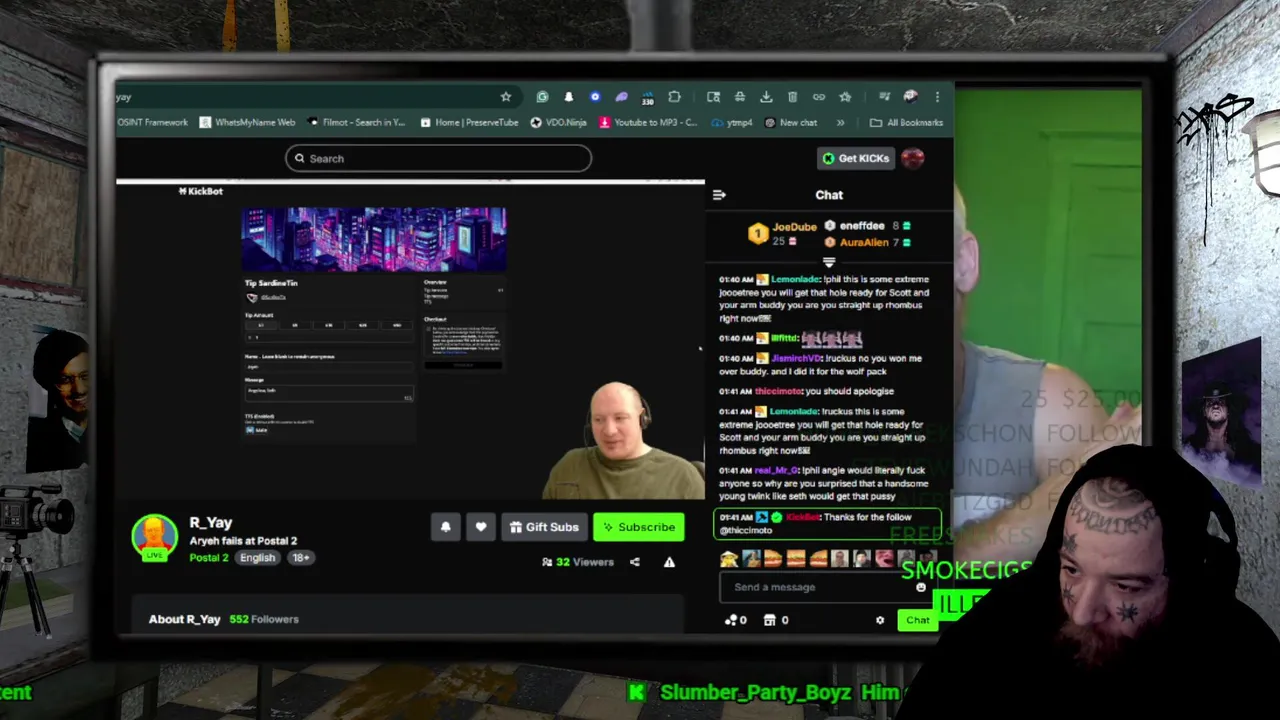Open the Postal 2 category link
Image resolution: width=1280 pixels, height=720 pixels.
(x=209, y=557)
